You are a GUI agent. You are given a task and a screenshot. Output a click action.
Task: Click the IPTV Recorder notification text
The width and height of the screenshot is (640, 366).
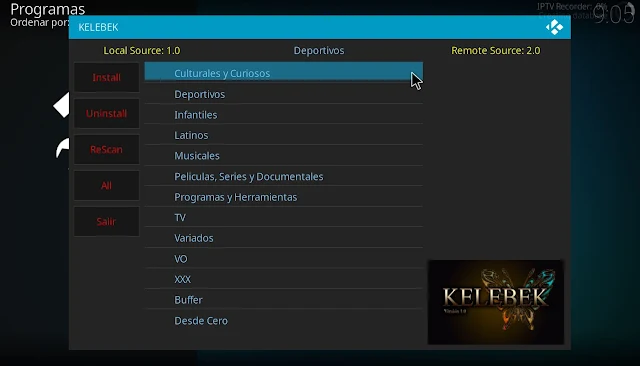572,7
